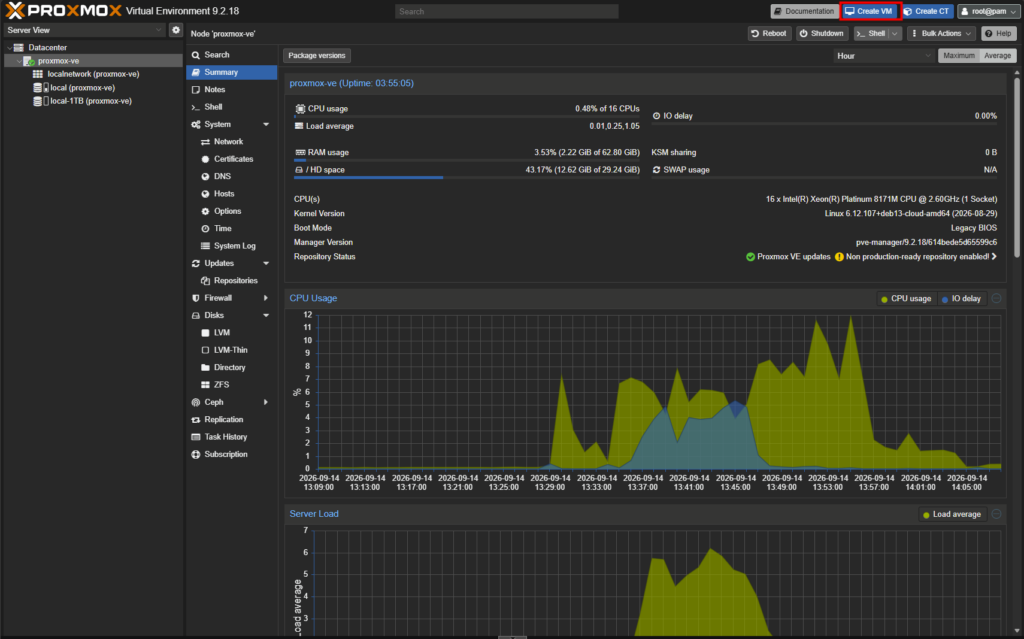Click the ZFS grid icon
Viewport: 1024px width, 639px height.
click(x=206, y=385)
